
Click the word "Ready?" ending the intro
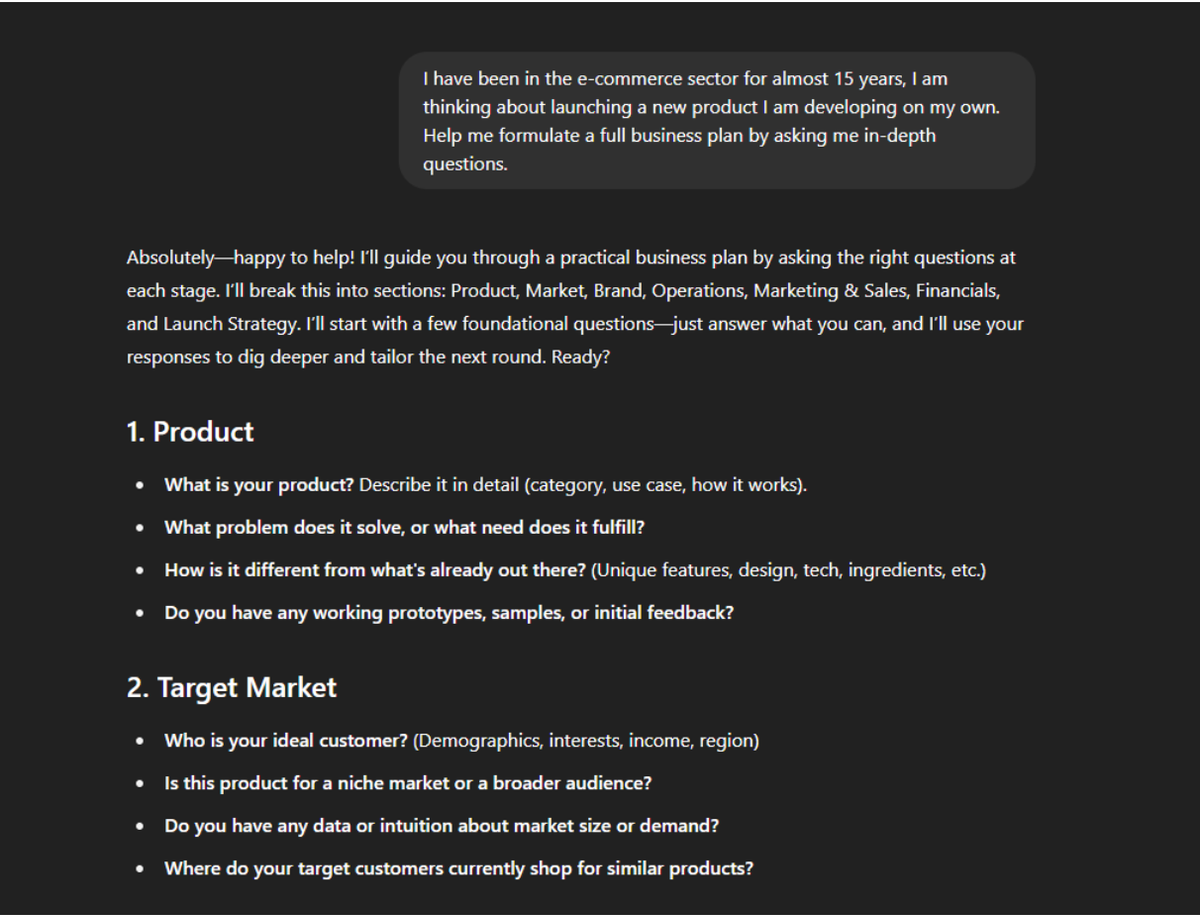click(x=580, y=357)
